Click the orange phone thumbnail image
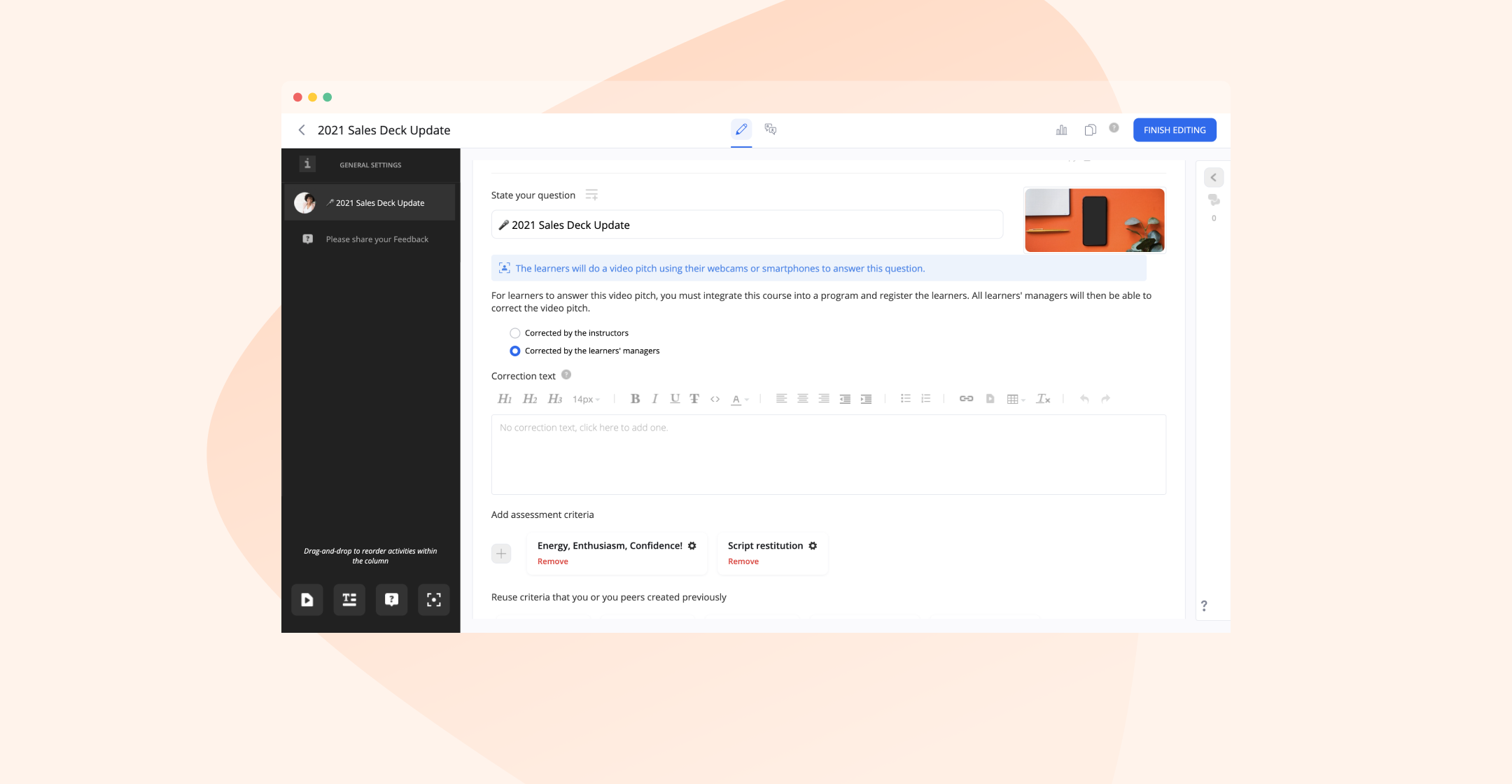This screenshot has width=1512, height=784. [x=1094, y=220]
